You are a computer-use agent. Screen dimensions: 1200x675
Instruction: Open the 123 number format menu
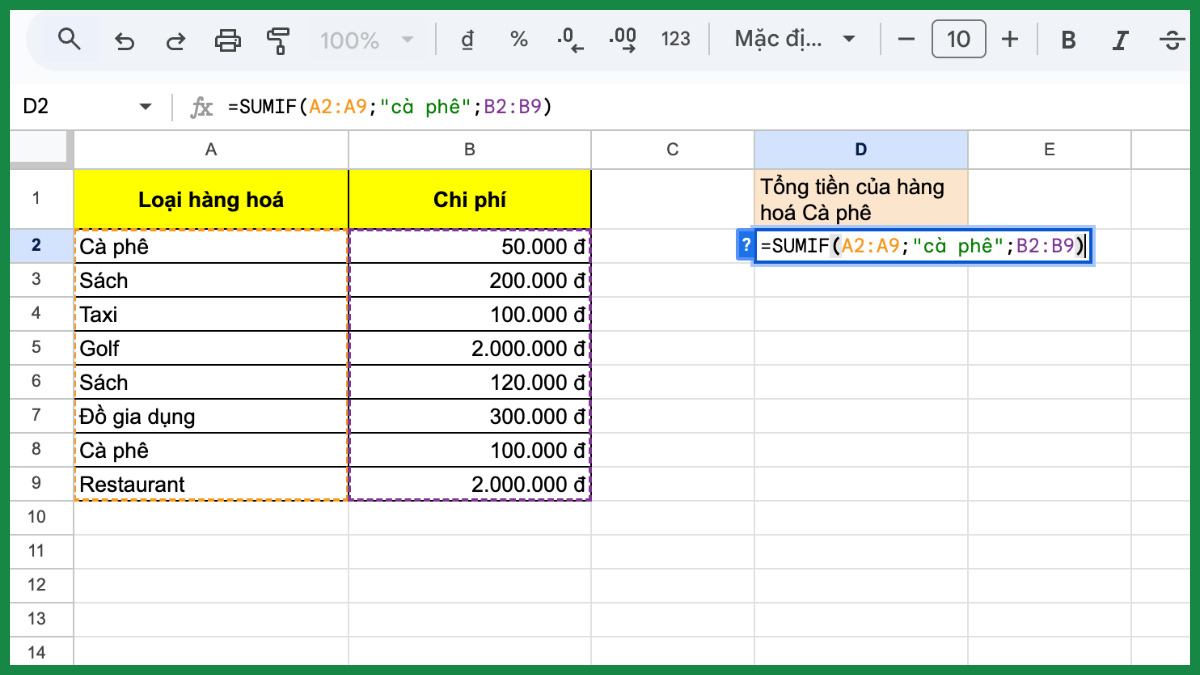(x=676, y=40)
